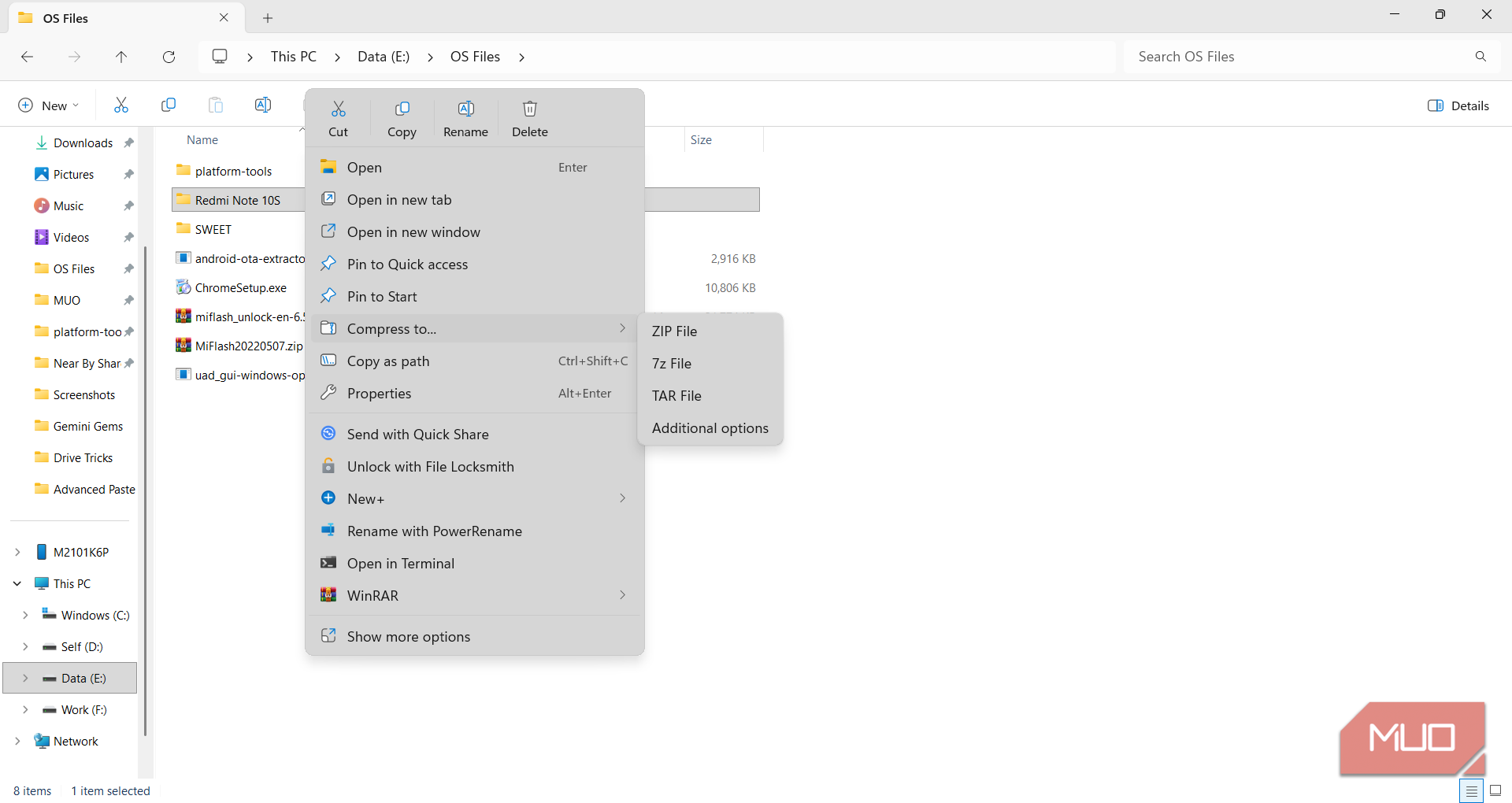Click the search magnifier icon

click(1480, 57)
